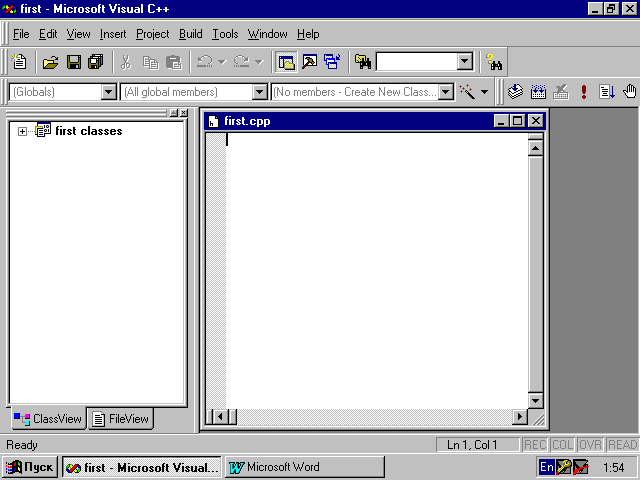The image size is (640, 480).
Task: Click the Redo arrow icon
Action: [x=241, y=62]
